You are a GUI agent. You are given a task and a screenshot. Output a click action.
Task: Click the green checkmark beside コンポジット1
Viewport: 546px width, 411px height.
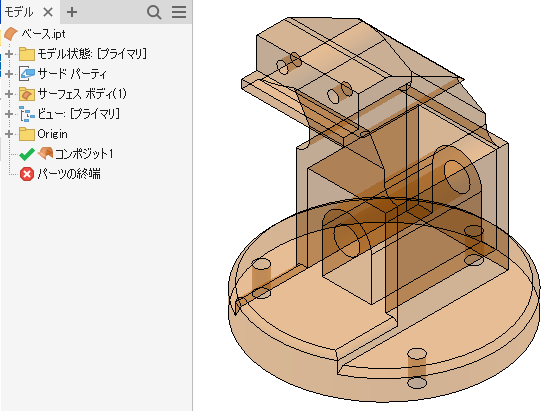coord(27,154)
